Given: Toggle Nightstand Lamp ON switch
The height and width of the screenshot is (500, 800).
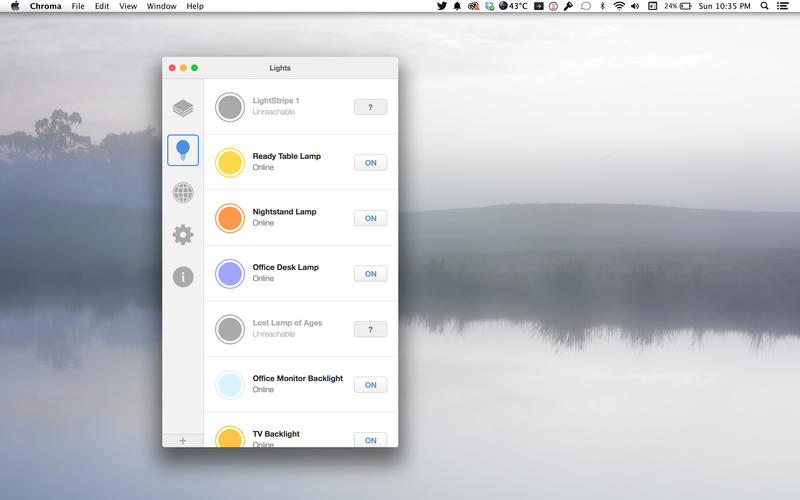Looking at the screenshot, I should [370, 218].
